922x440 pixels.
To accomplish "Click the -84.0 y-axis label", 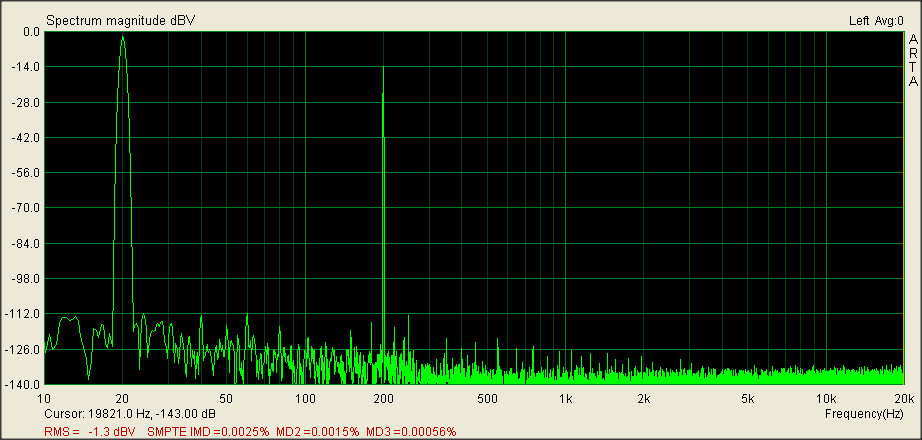I will pos(27,244).
